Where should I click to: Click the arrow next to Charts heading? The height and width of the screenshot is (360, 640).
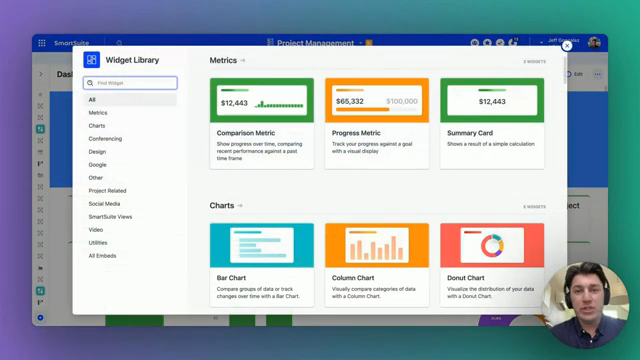[240, 206]
